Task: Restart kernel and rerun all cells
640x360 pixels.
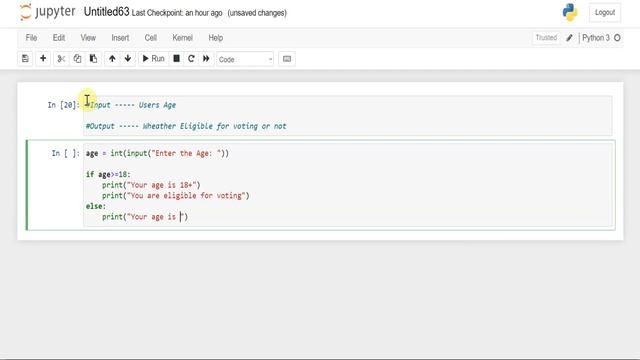Action: click(206, 59)
